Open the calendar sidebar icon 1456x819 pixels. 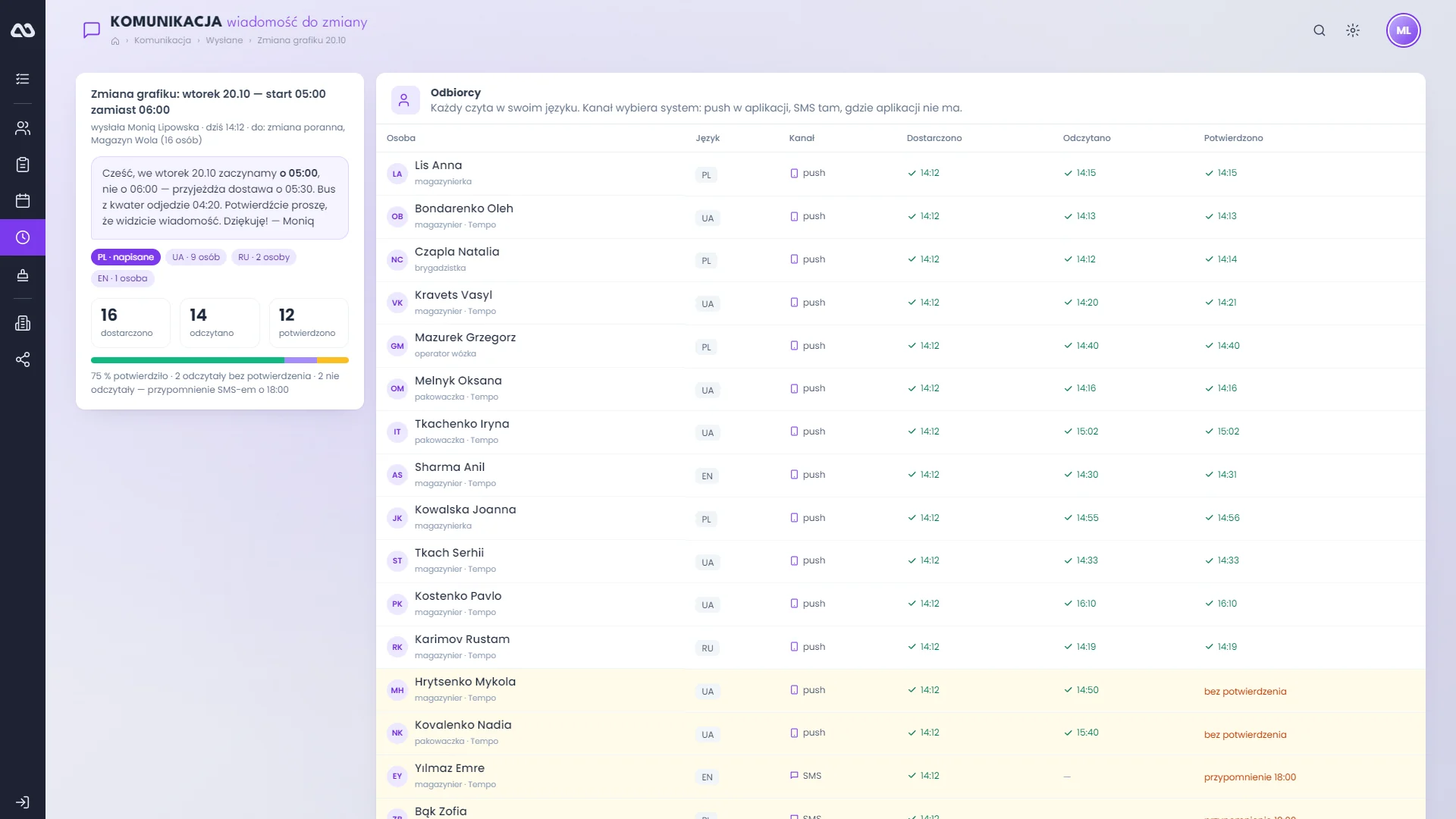tap(23, 201)
